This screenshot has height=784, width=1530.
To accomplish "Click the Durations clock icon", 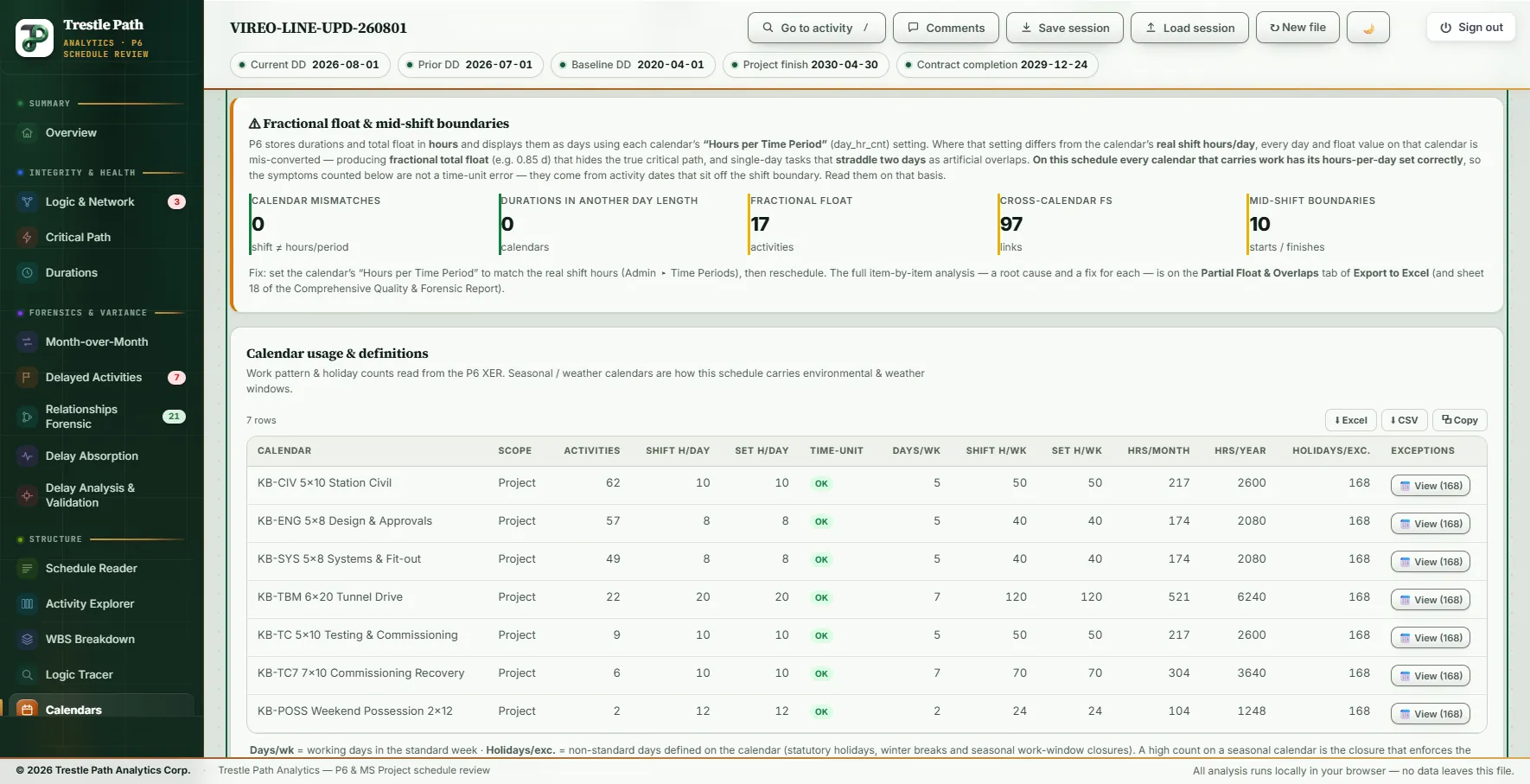I will pos(27,273).
